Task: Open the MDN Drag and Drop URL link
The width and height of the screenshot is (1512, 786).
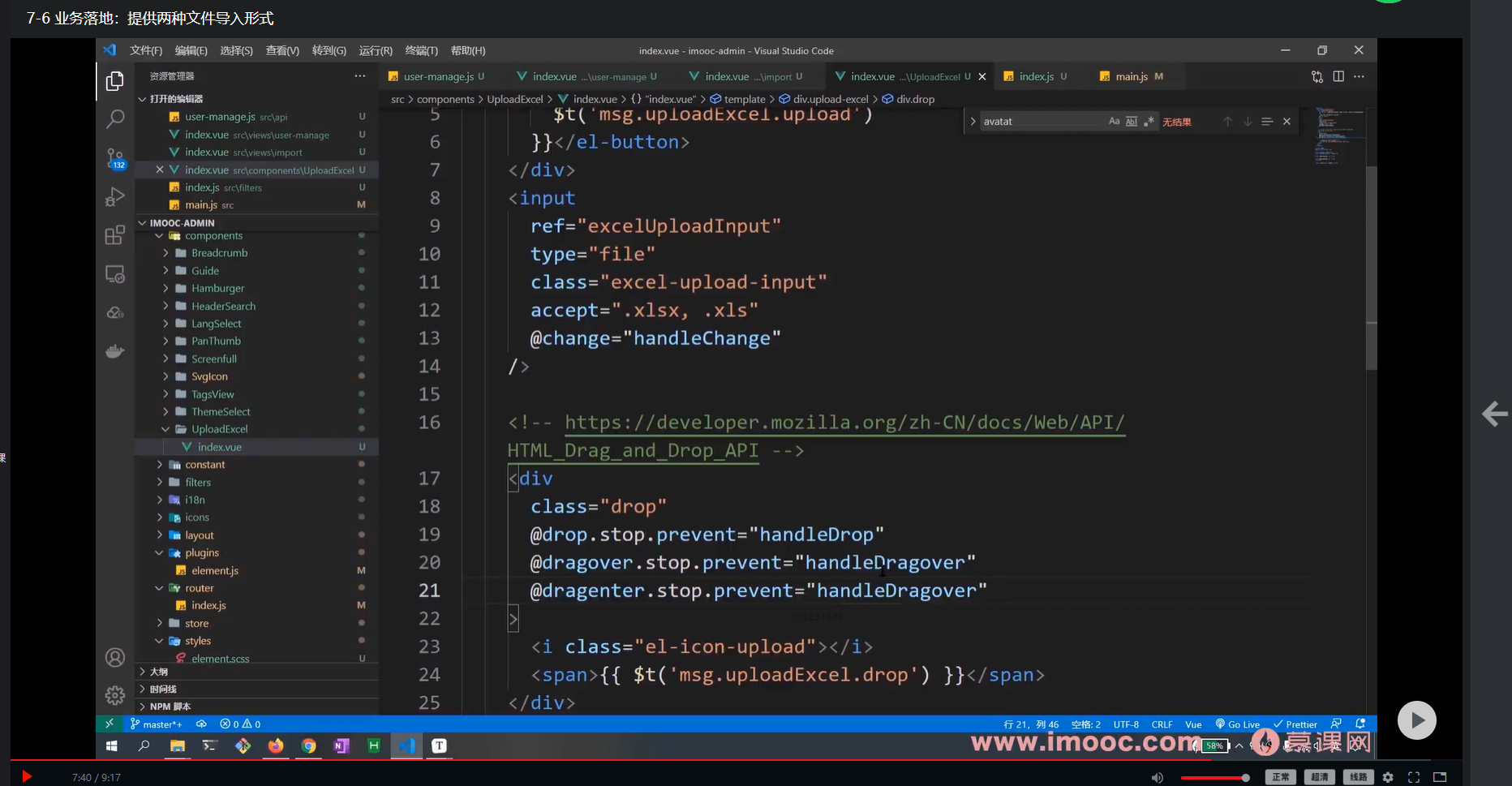Action: coord(844,423)
